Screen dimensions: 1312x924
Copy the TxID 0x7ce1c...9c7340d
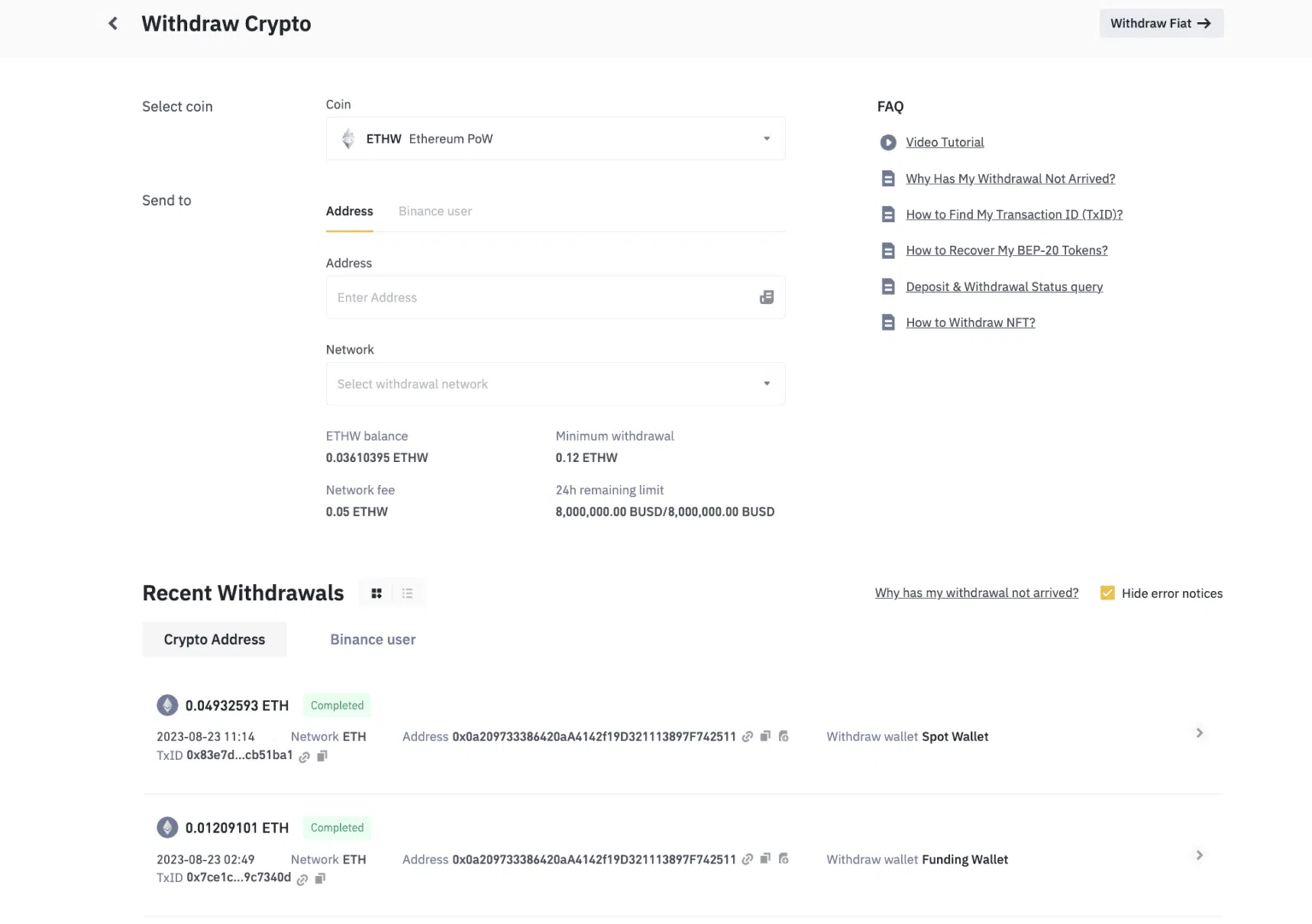click(x=320, y=878)
